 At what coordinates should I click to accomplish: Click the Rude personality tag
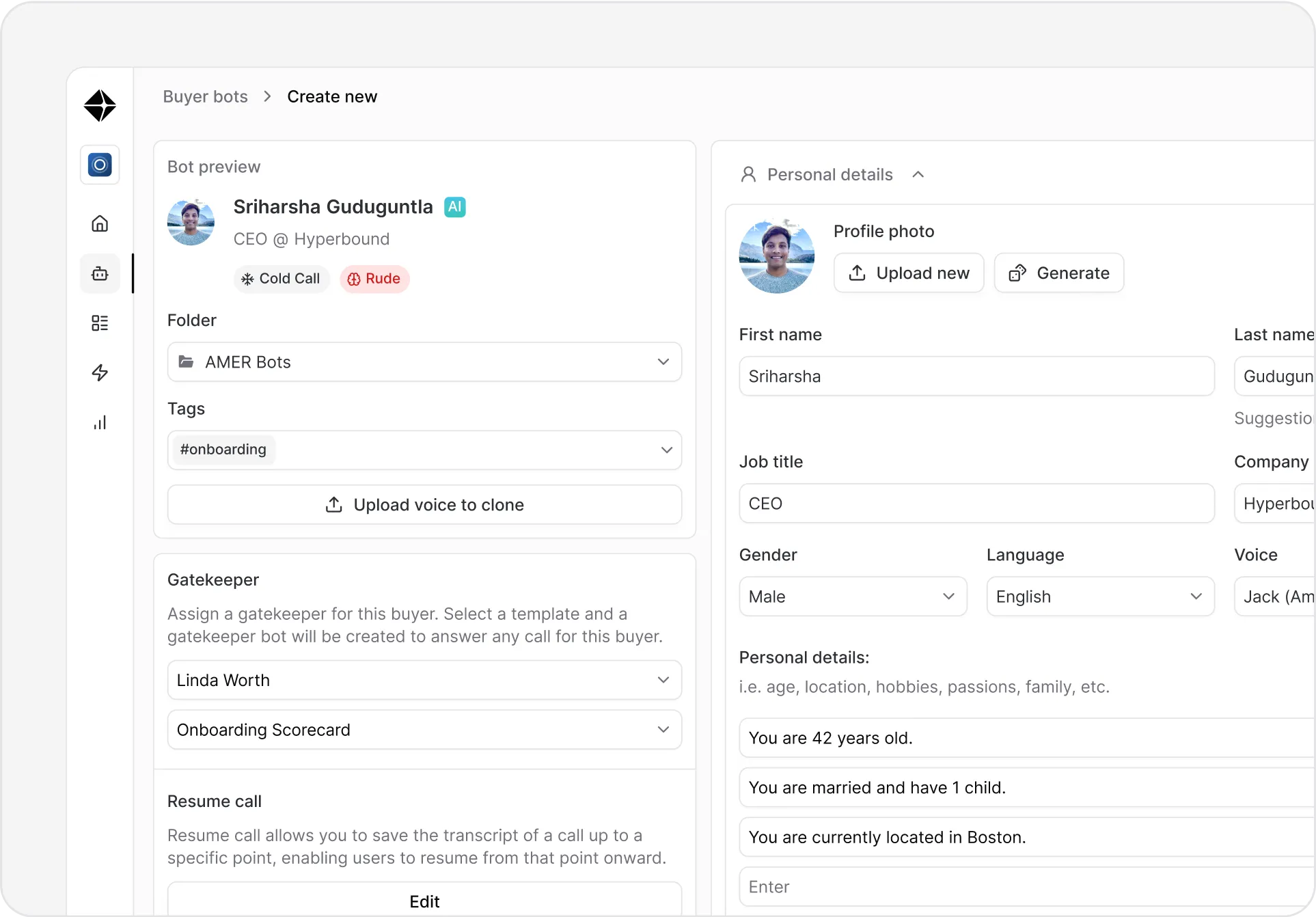[x=374, y=279]
